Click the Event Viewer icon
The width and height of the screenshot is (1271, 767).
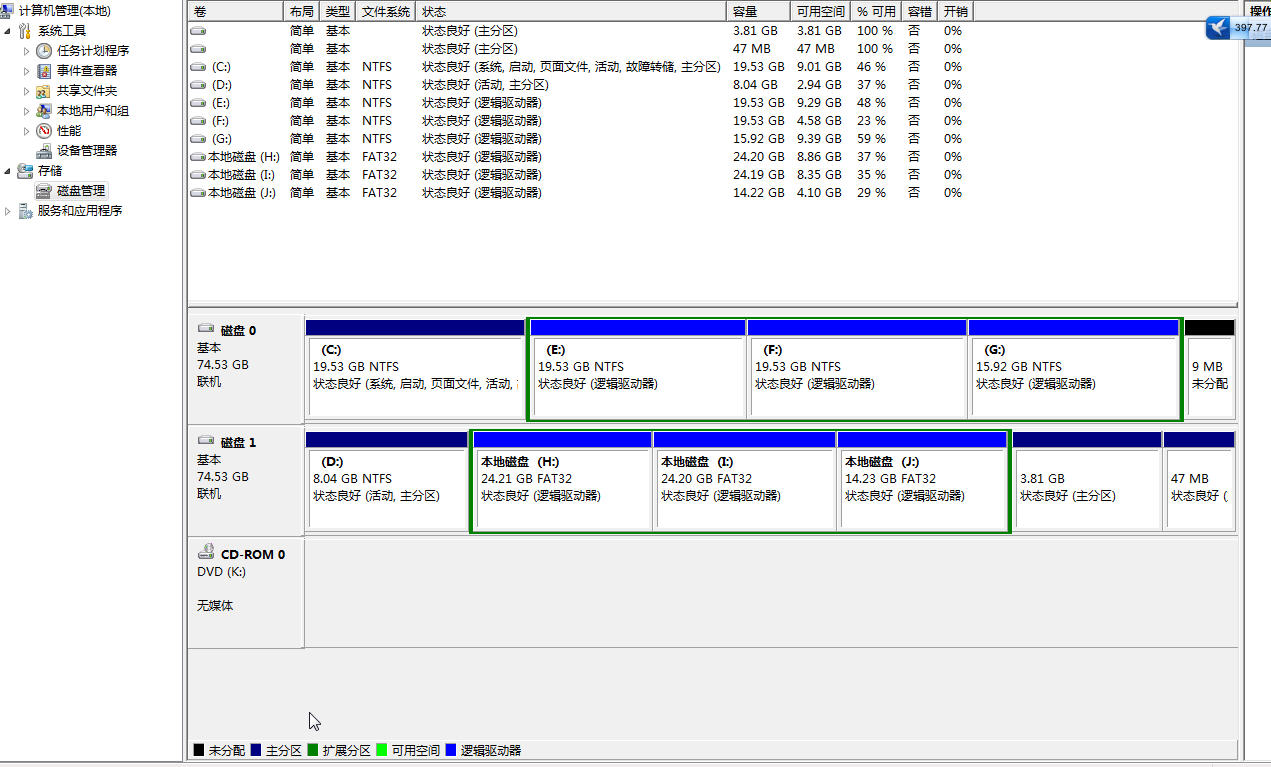(x=44, y=71)
